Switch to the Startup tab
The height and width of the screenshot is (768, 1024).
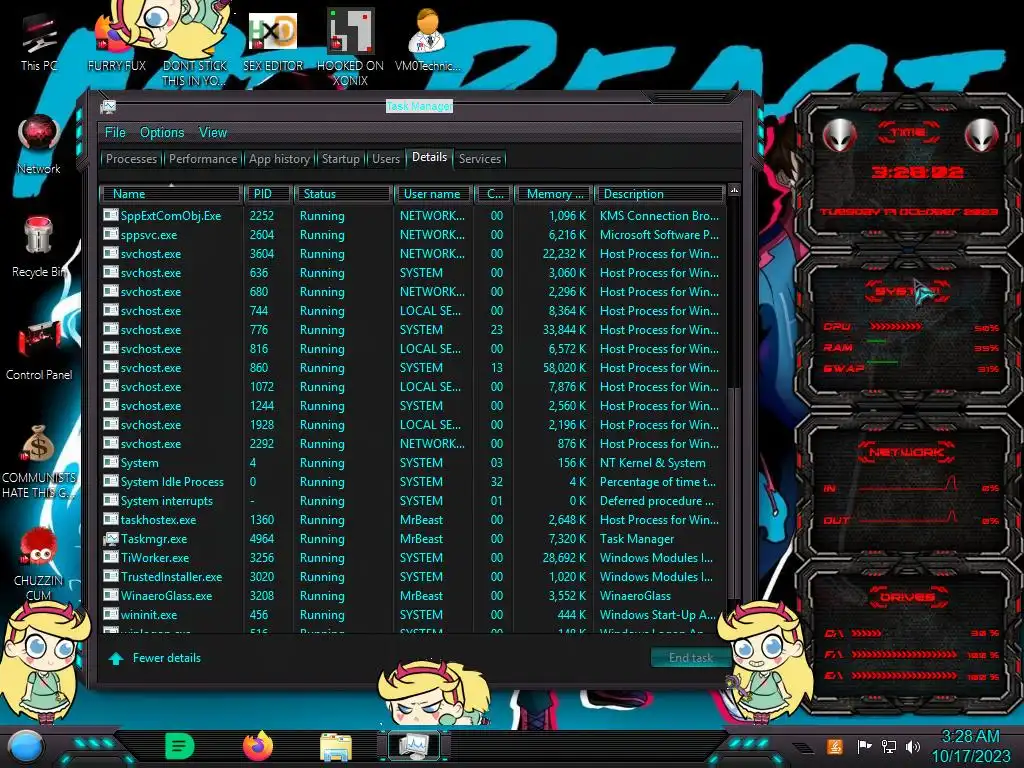coord(340,159)
